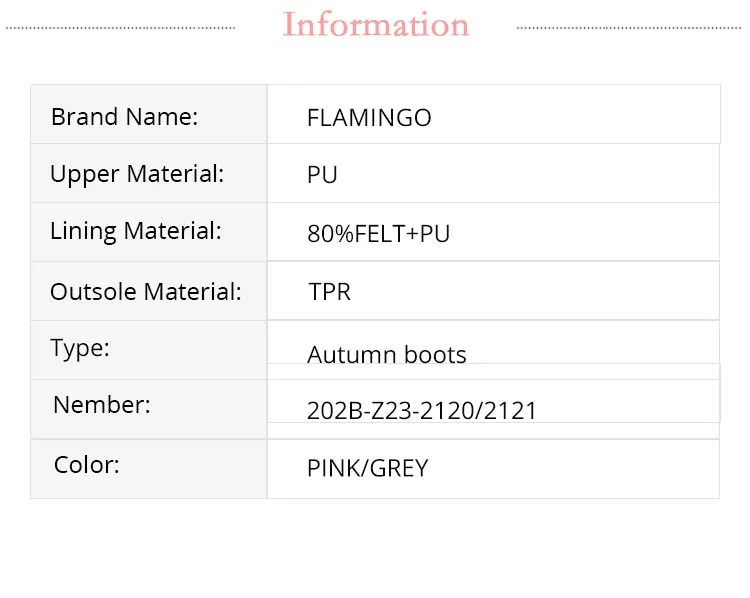Click the Upper Material label

[137, 174]
